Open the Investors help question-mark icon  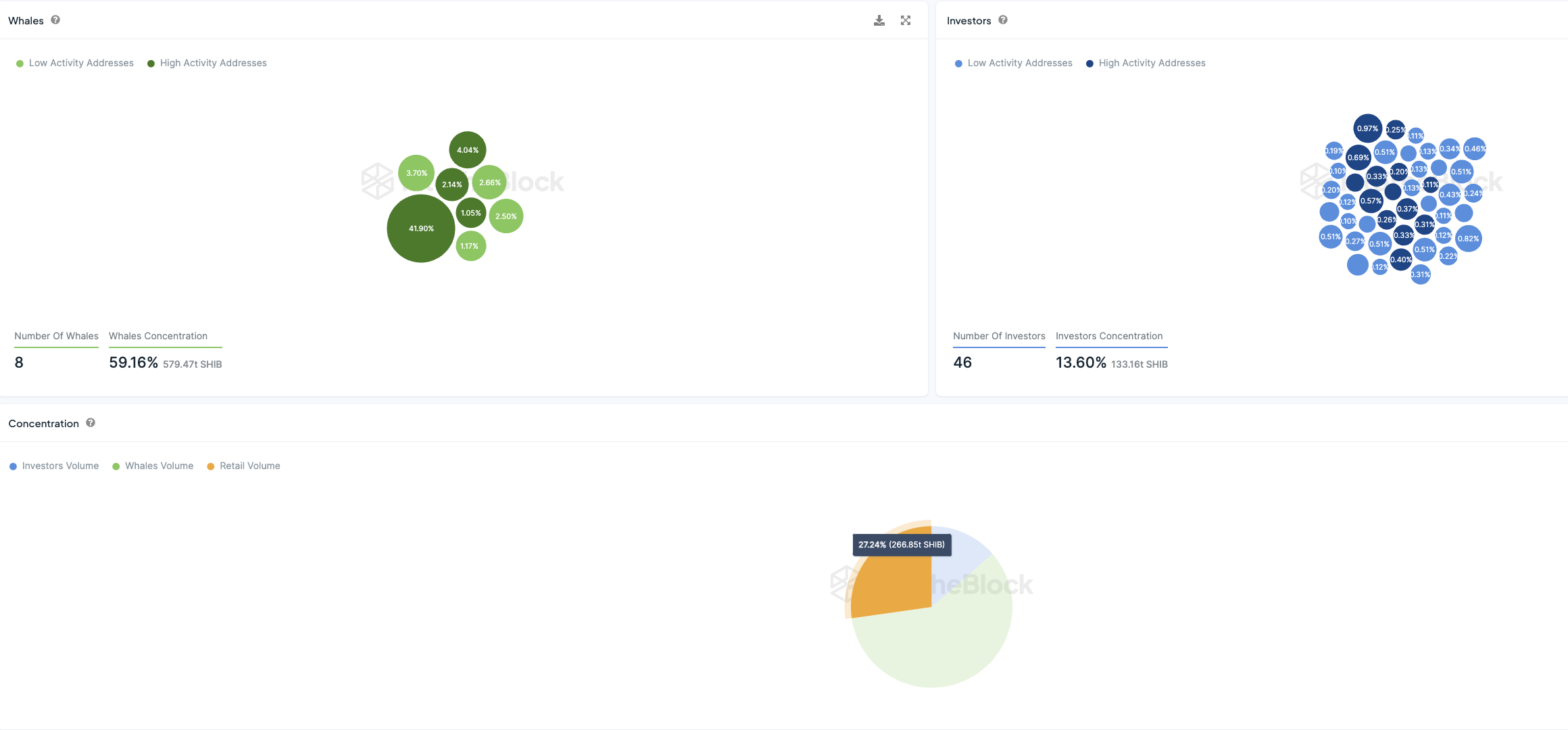[x=1003, y=20]
